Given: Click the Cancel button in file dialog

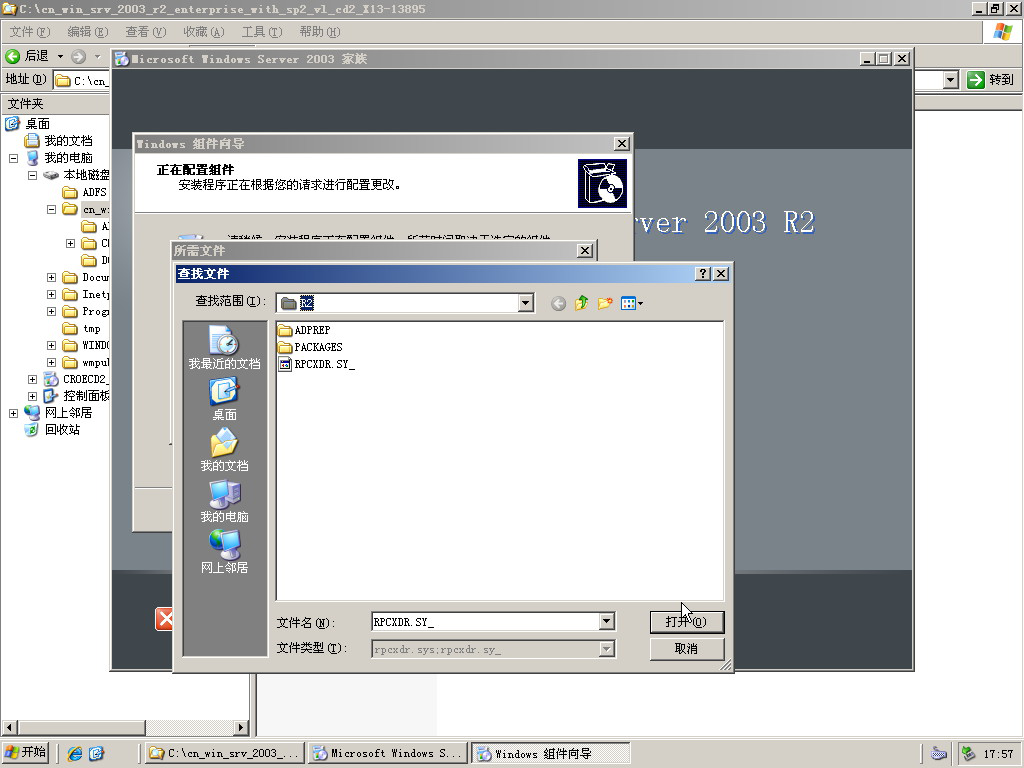Looking at the screenshot, I should coord(686,648).
